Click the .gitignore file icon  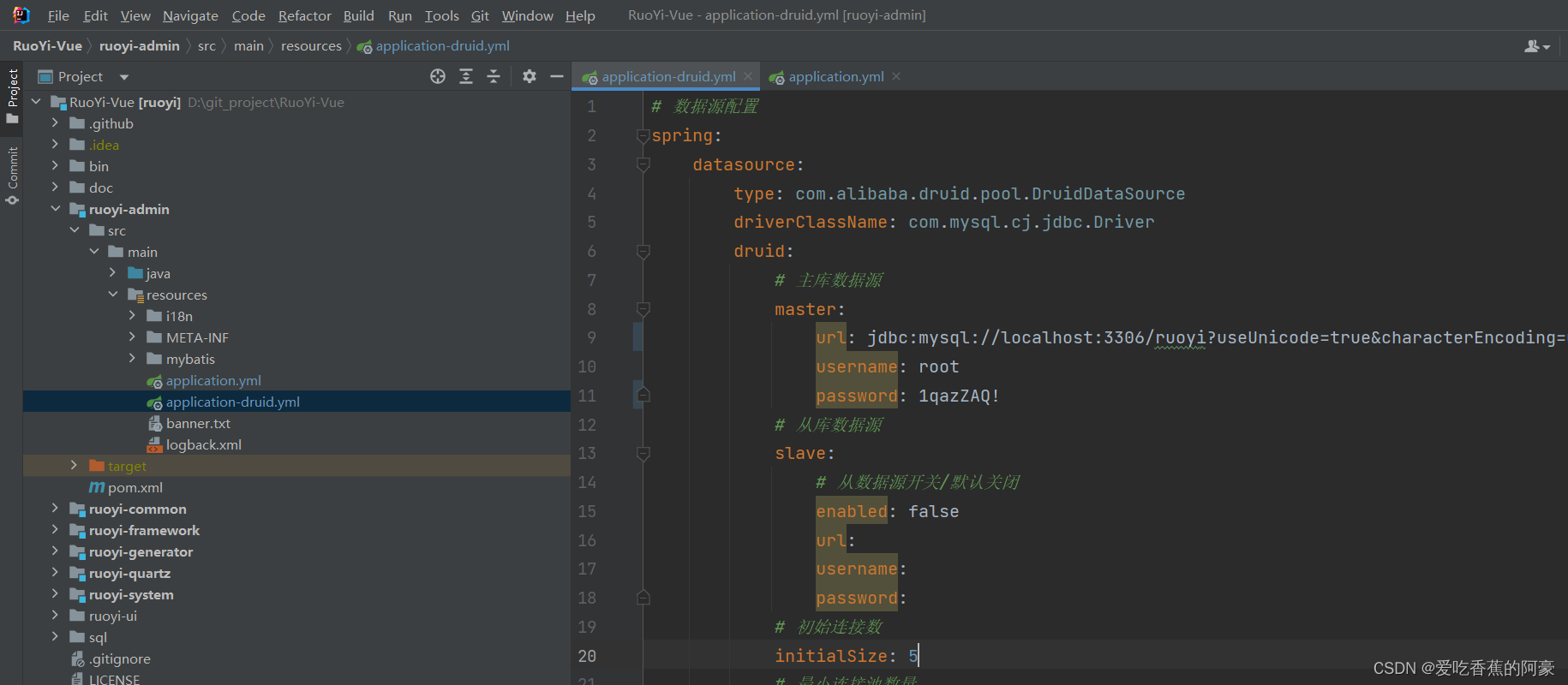click(x=78, y=658)
